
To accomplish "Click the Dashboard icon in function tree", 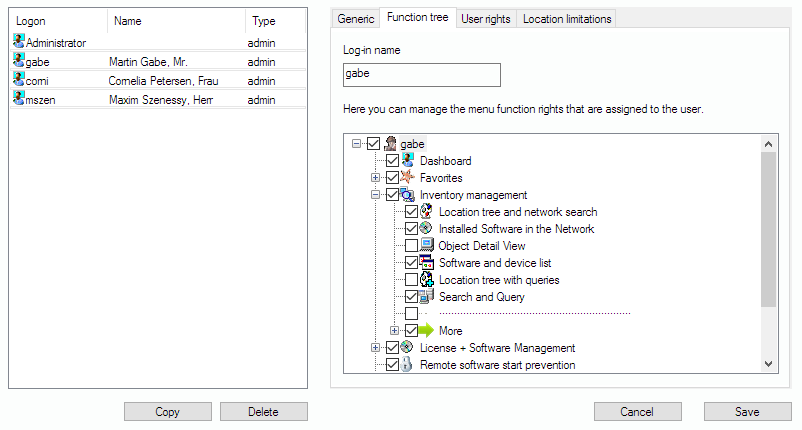I will pos(407,161).
